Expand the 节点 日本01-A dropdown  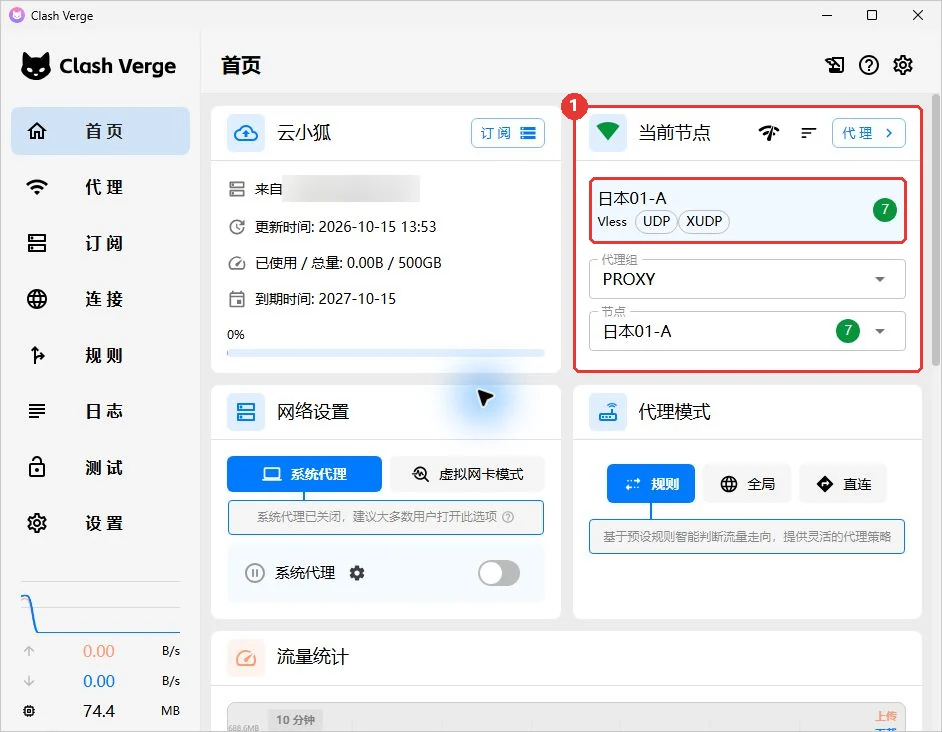(747, 331)
